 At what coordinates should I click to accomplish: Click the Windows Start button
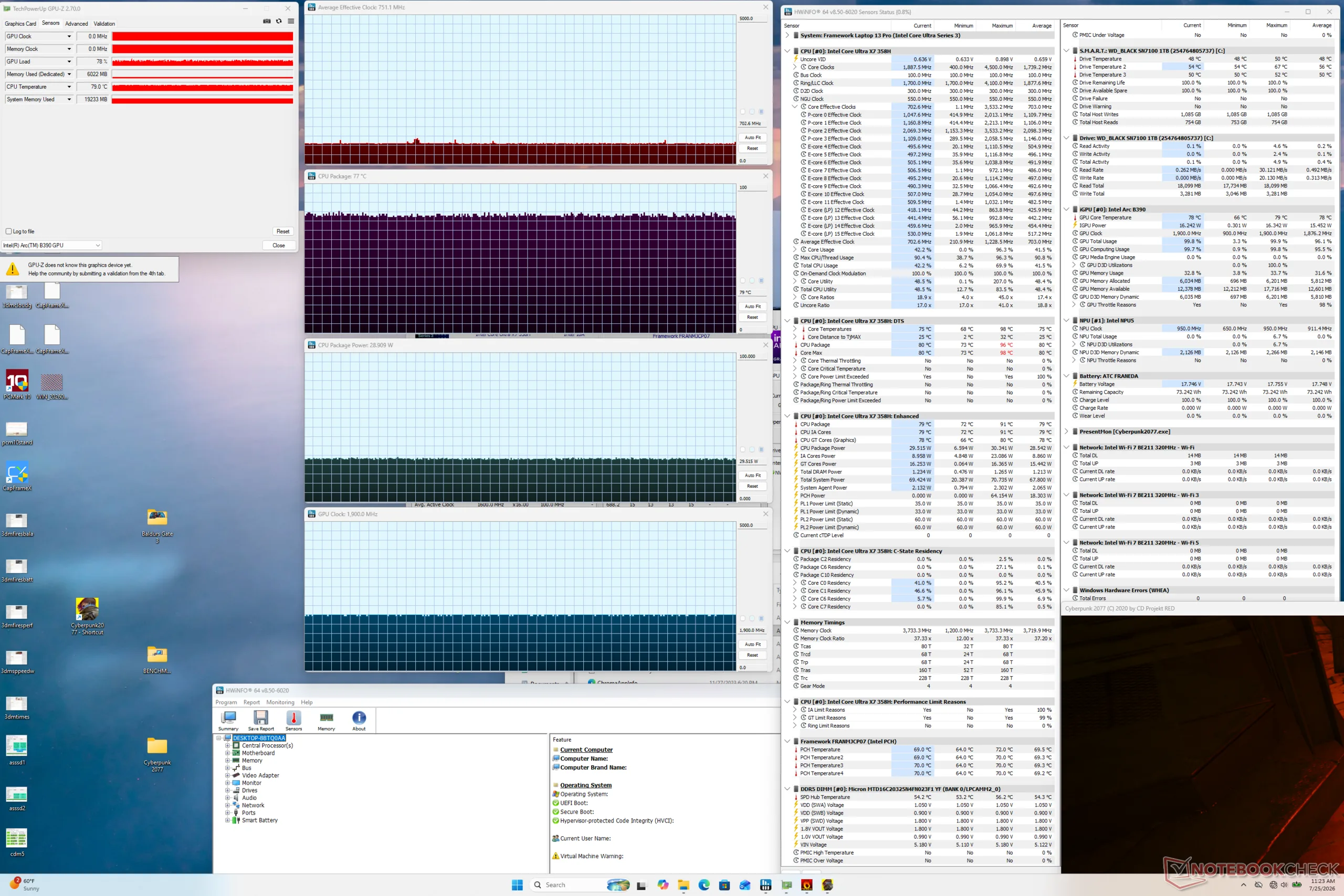point(517,884)
